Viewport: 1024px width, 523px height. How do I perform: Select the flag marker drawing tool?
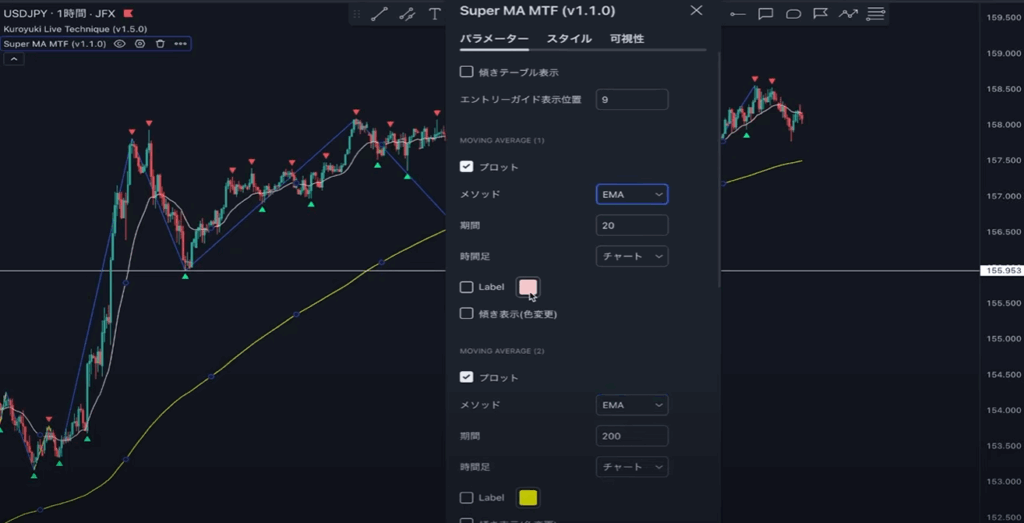pyautogui.click(x=820, y=14)
